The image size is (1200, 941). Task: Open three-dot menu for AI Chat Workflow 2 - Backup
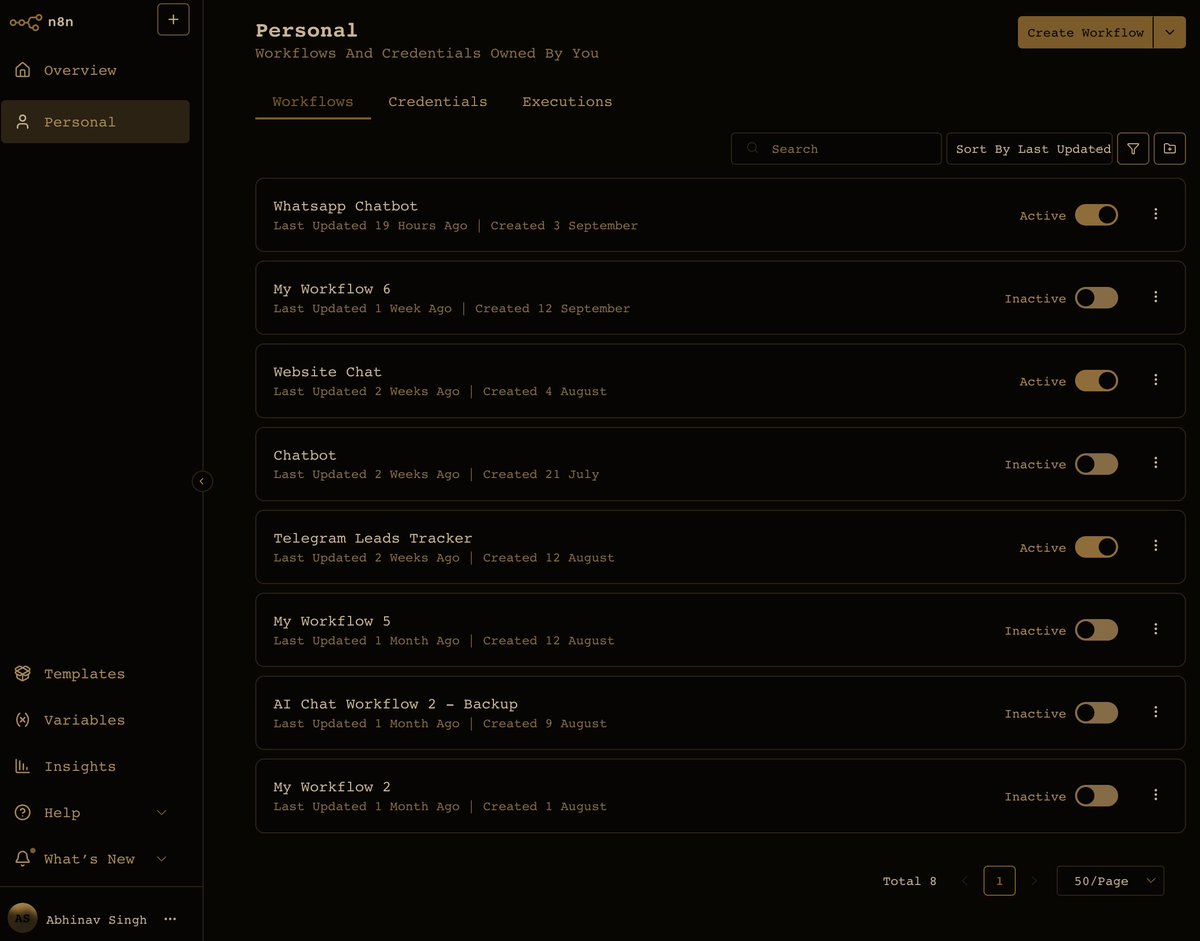point(1156,712)
